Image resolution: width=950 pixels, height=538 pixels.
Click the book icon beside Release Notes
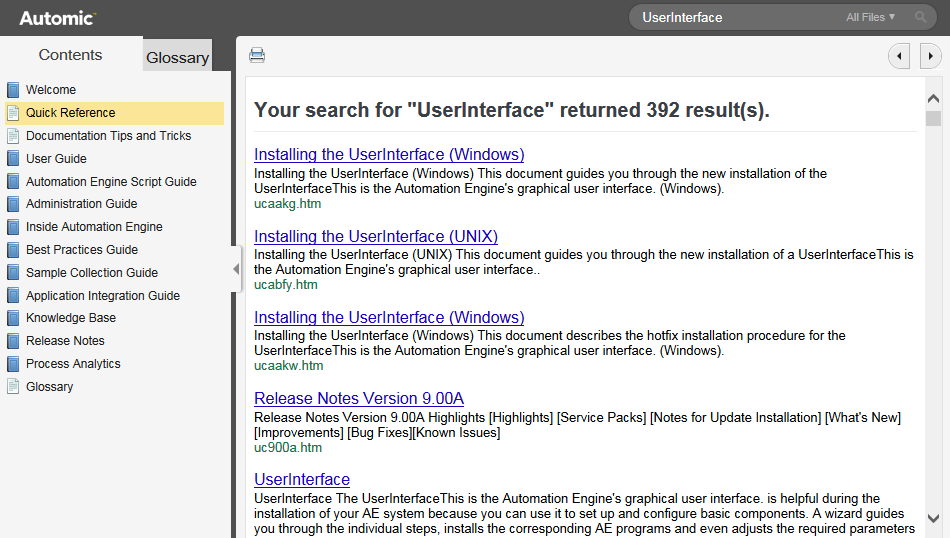coord(13,341)
